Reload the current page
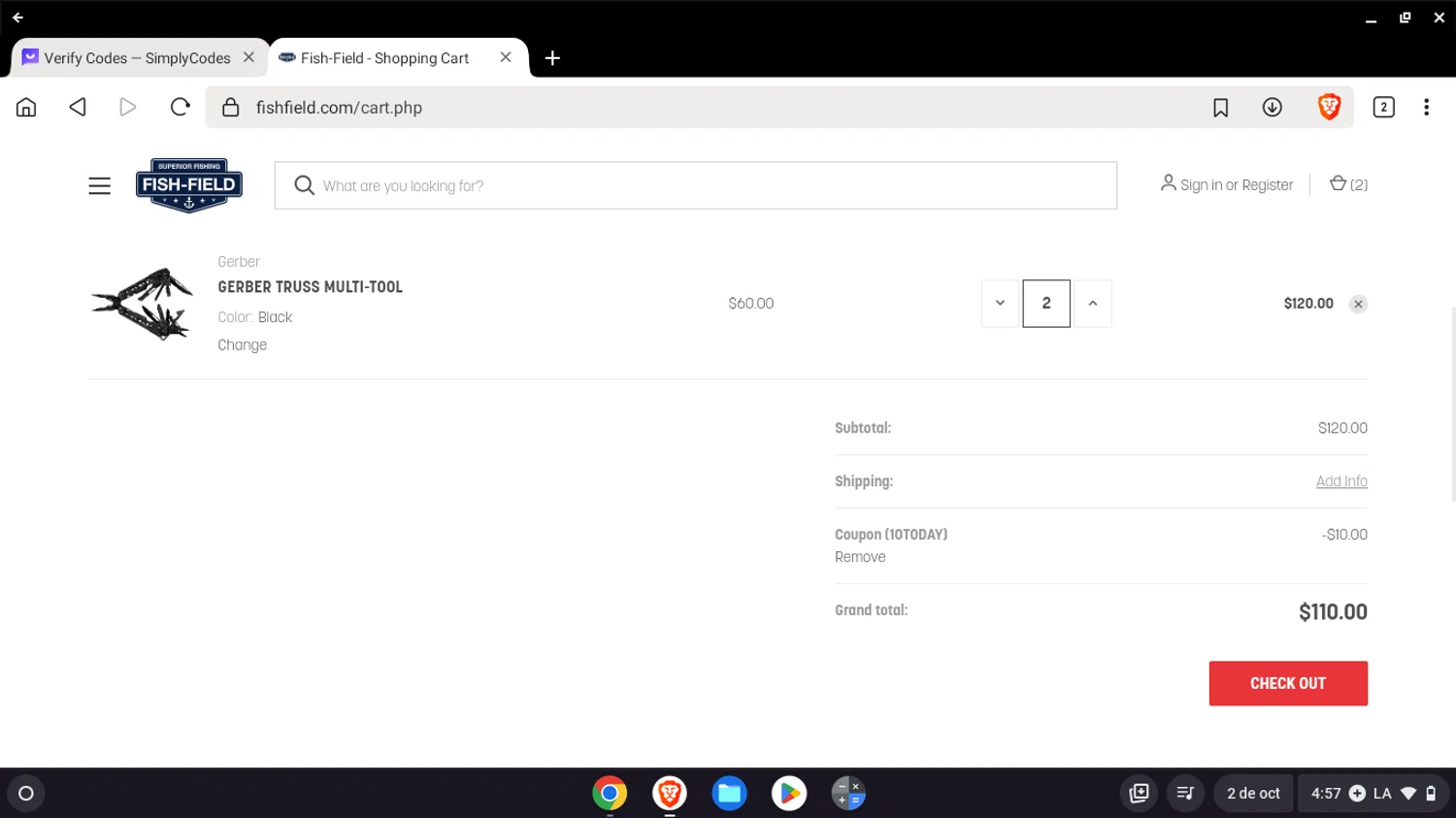 tap(180, 107)
